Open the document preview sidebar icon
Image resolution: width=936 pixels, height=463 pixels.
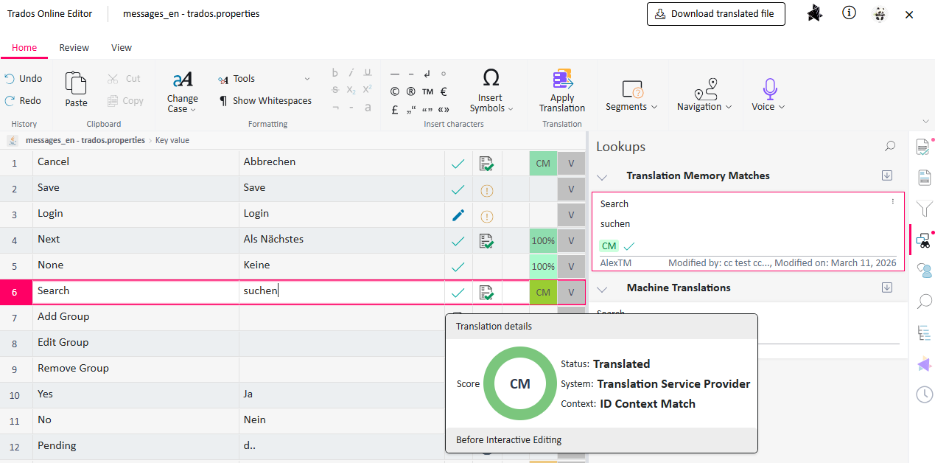(924, 177)
